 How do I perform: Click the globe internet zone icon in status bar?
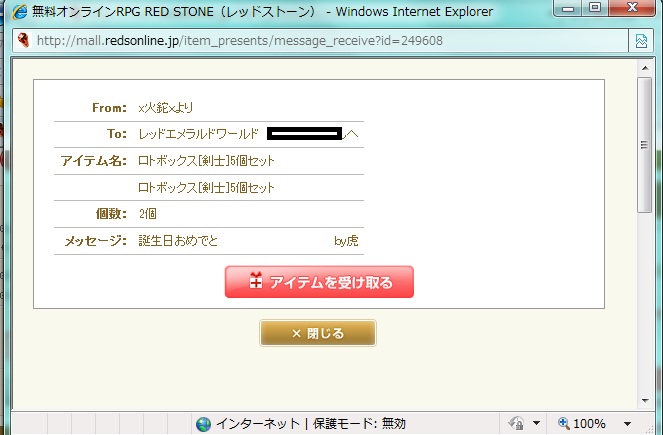(x=203, y=424)
